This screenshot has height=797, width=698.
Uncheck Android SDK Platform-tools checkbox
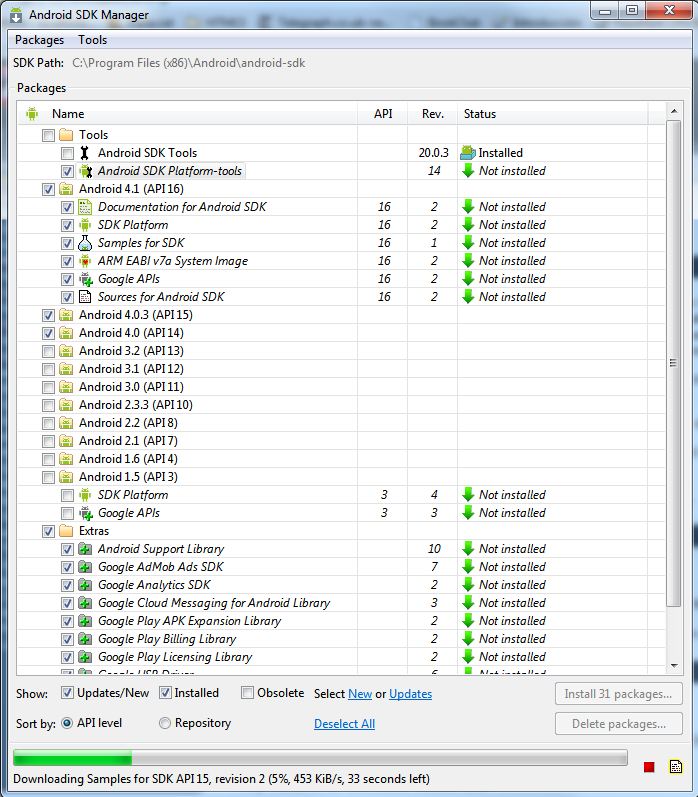coord(67,171)
